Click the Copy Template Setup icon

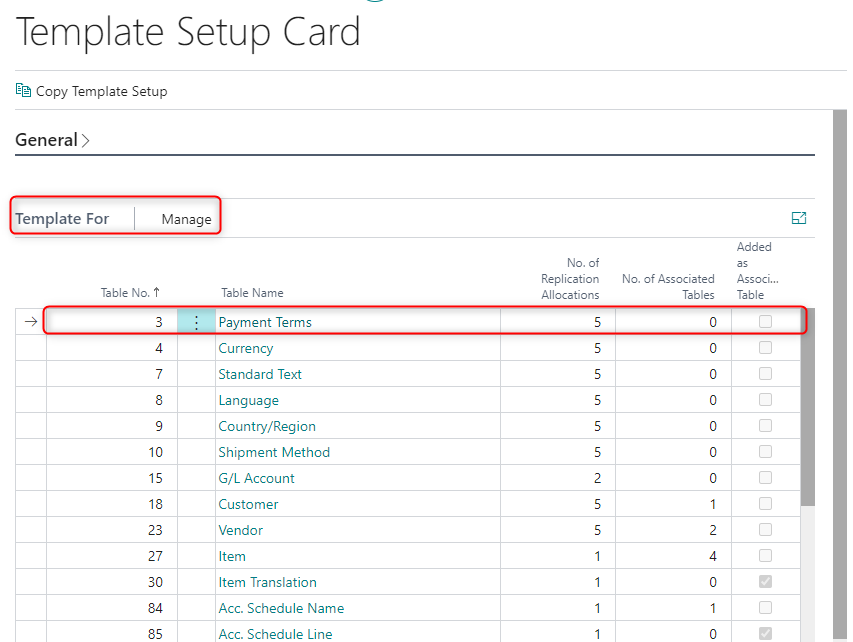point(22,90)
